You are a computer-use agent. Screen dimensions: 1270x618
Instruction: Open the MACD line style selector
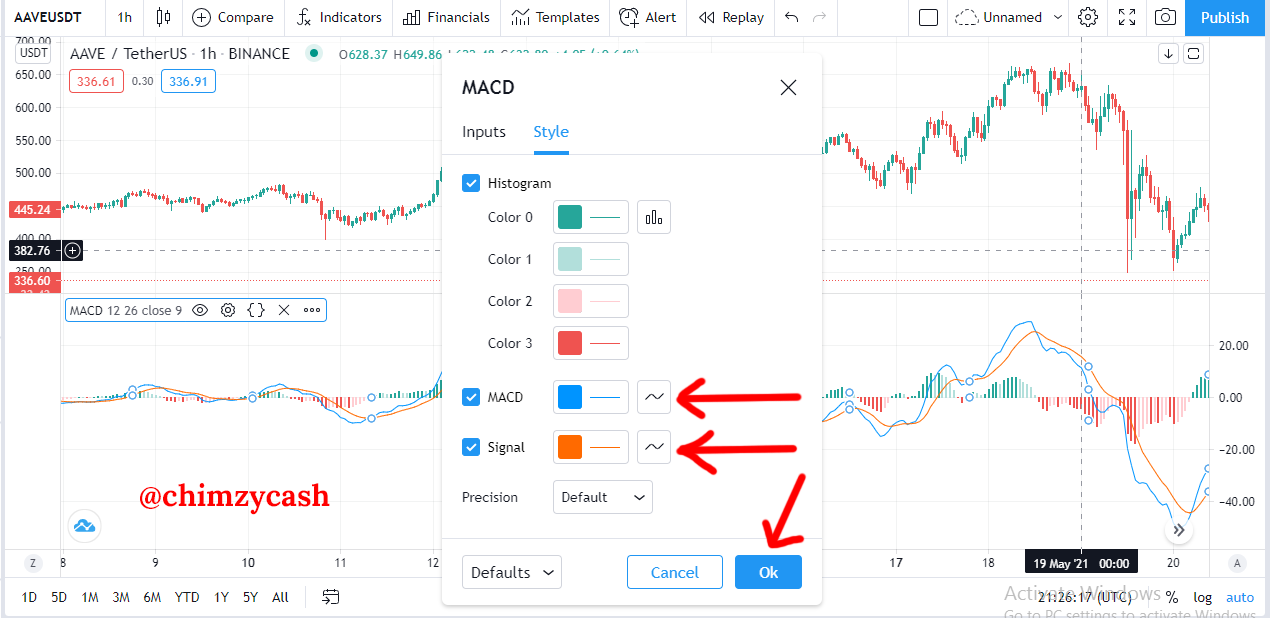pyautogui.click(x=654, y=397)
